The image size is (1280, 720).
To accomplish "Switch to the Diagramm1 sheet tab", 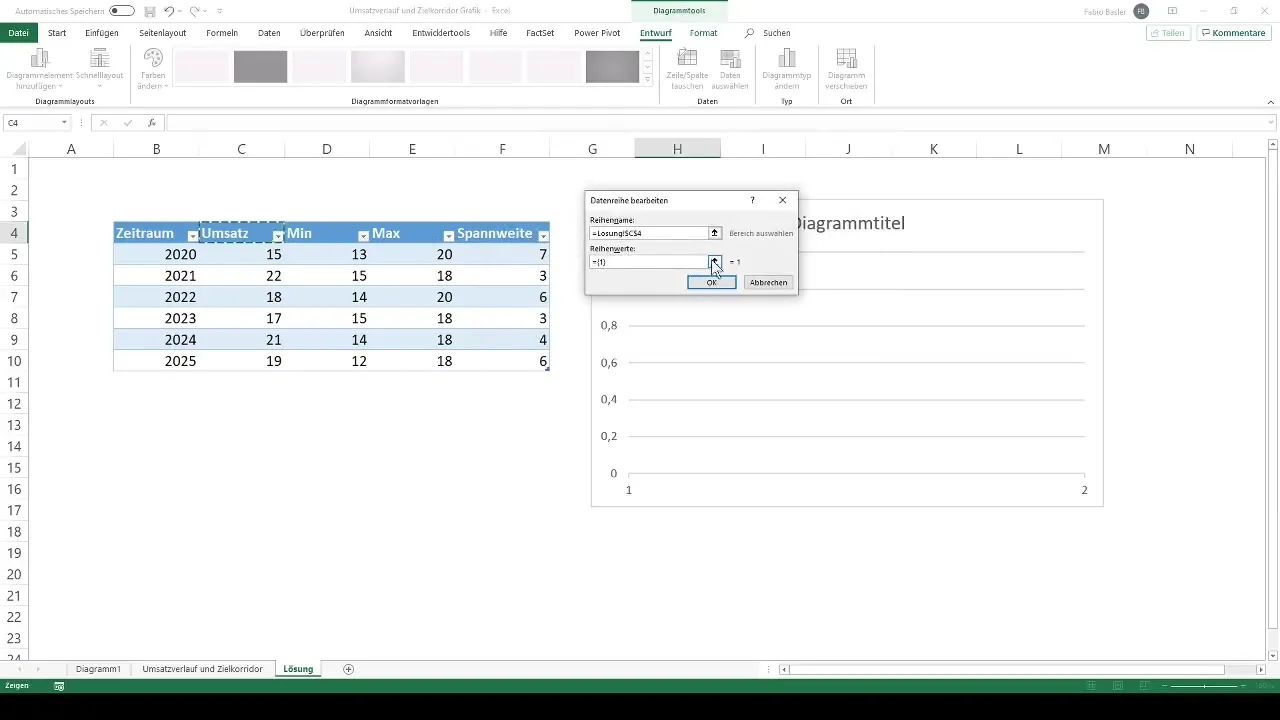I will point(98,669).
